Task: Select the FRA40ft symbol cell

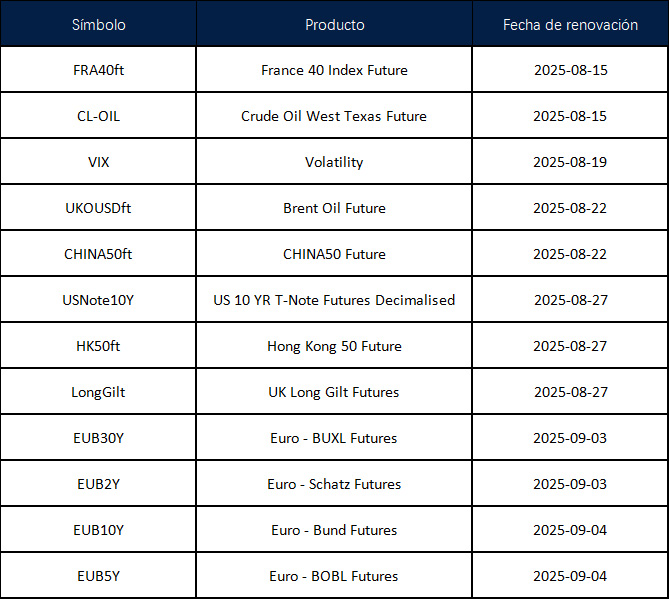Action: pyautogui.click(x=98, y=70)
